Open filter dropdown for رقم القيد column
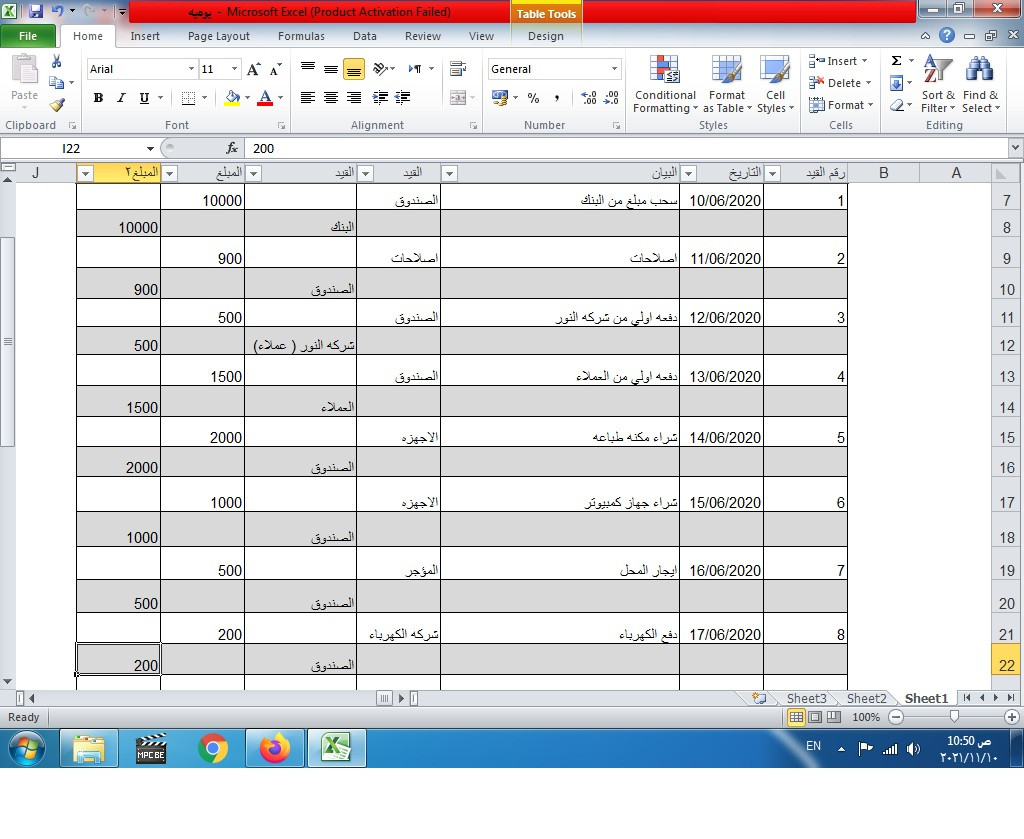This screenshot has height=839, width=1024. [773, 174]
